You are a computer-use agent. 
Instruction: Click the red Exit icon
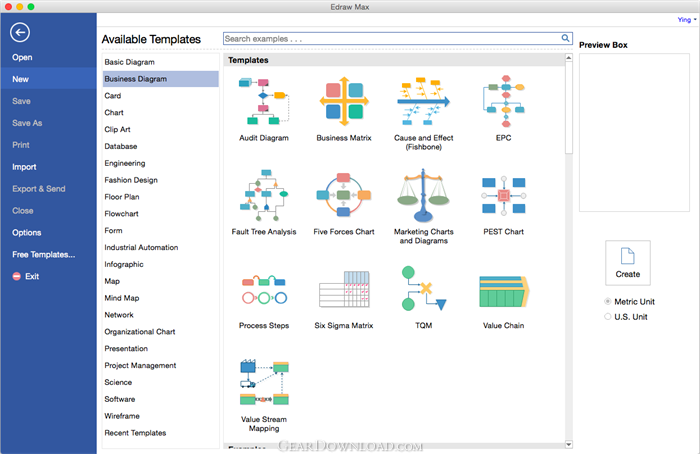point(17,276)
